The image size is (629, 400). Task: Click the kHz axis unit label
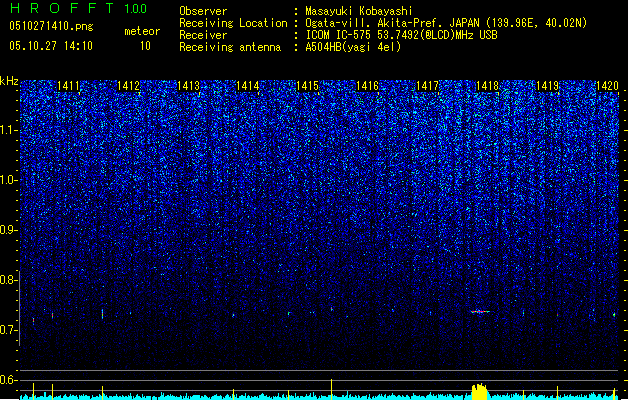point(9,81)
